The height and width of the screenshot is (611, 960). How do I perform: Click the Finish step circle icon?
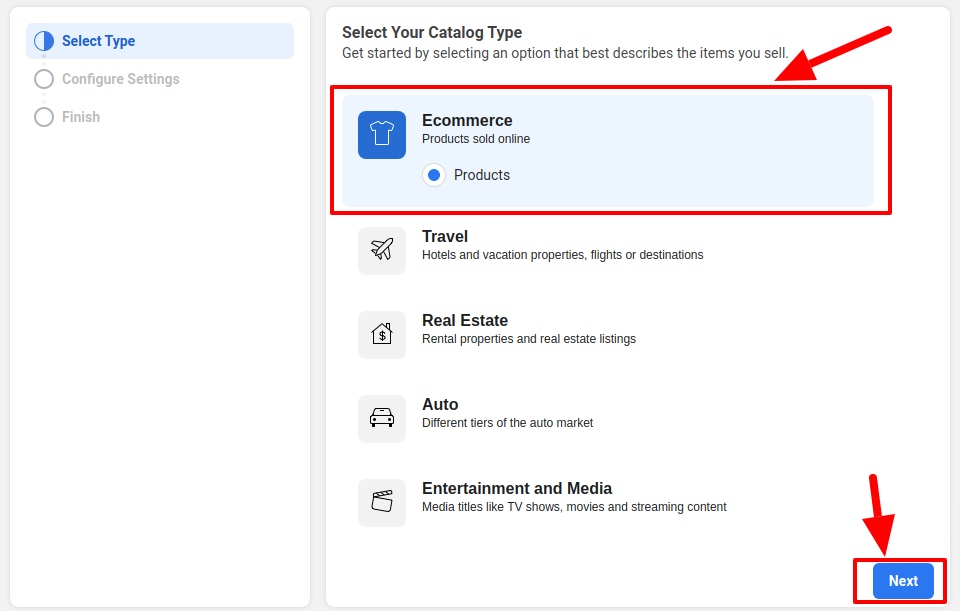pos(44,117)
